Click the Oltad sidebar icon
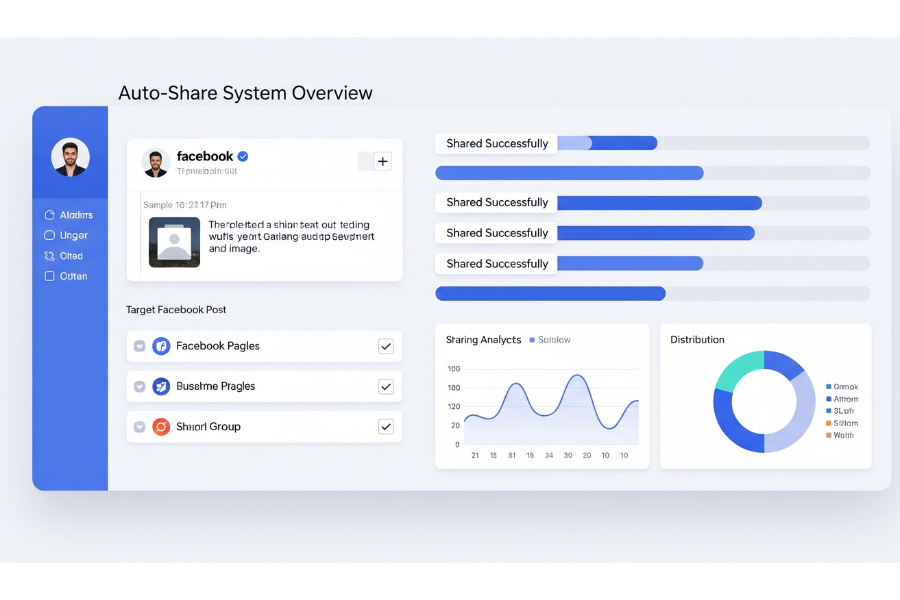The height and width of the screenshot is (600, 900). (x=50, y=256)
